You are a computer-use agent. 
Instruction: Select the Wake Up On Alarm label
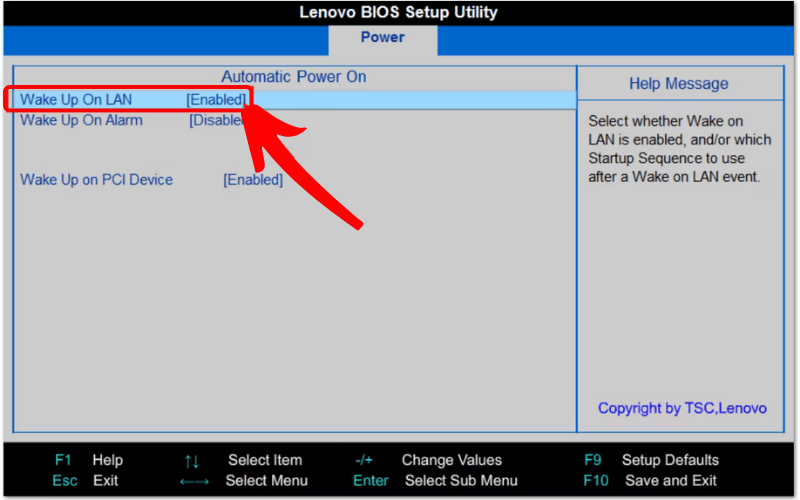81,121
